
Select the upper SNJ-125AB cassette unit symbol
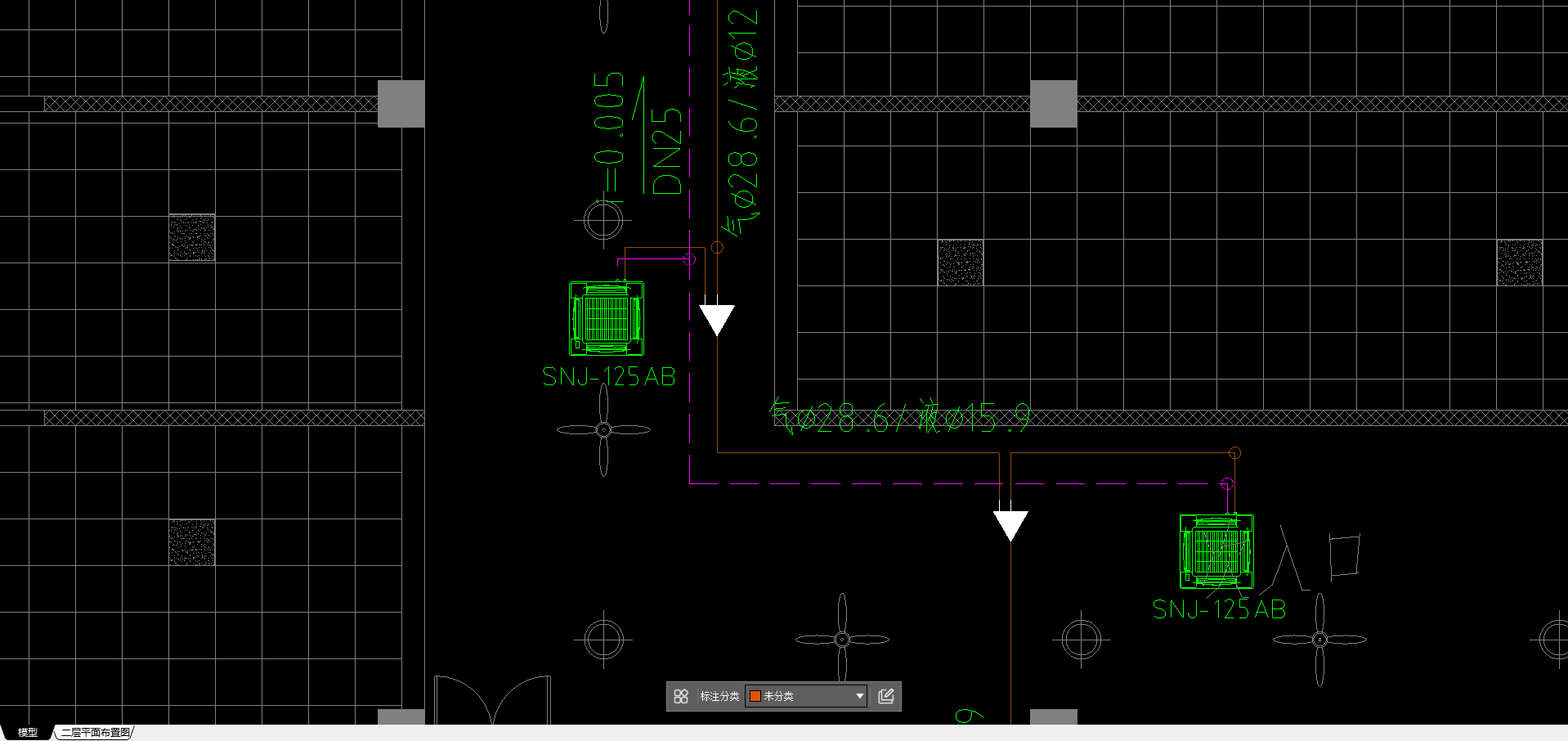pyautogui.click(x=606, y=318)
